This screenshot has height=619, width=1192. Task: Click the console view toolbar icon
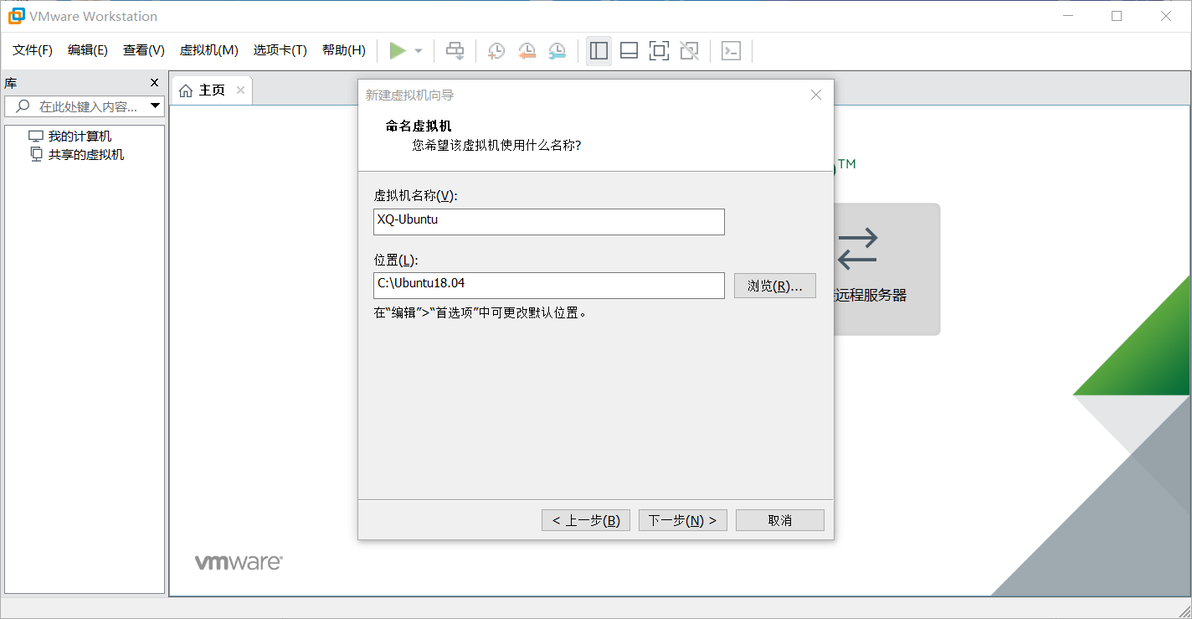[731, 51]
